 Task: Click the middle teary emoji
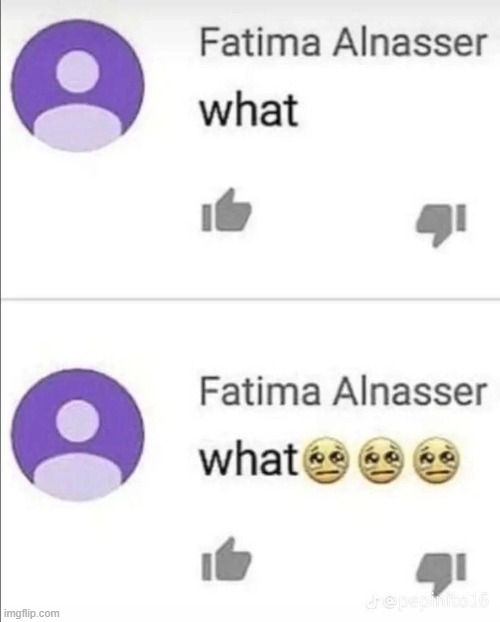pyautogui.click(x=381, y=460)
